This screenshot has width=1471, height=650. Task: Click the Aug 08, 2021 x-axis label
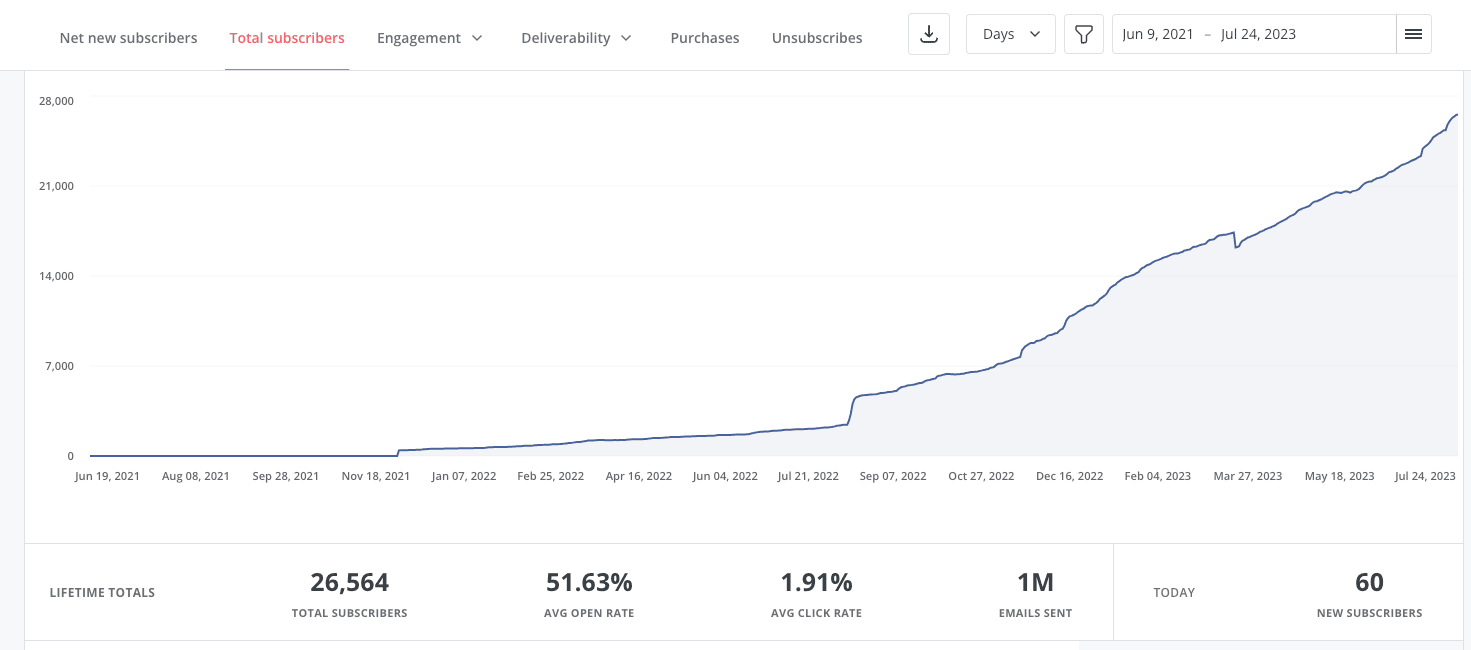click(x=196, y=476)
